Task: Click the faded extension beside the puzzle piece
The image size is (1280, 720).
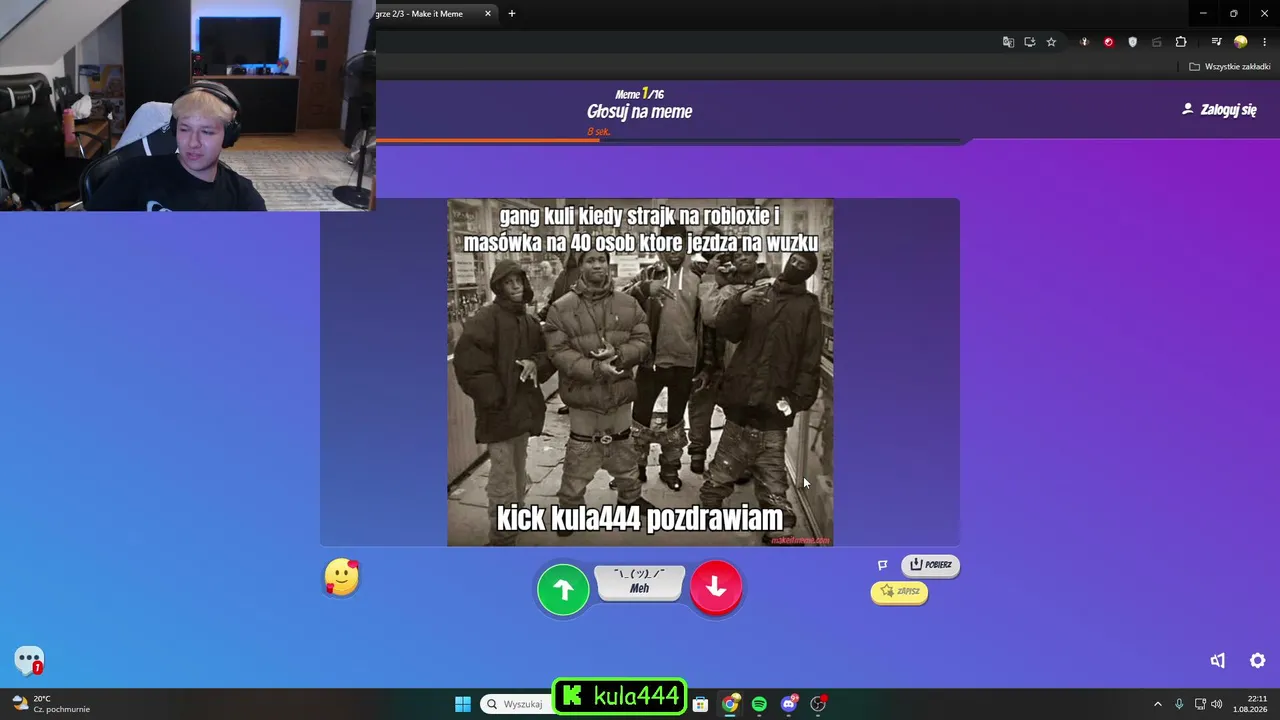Action: 1157,42
